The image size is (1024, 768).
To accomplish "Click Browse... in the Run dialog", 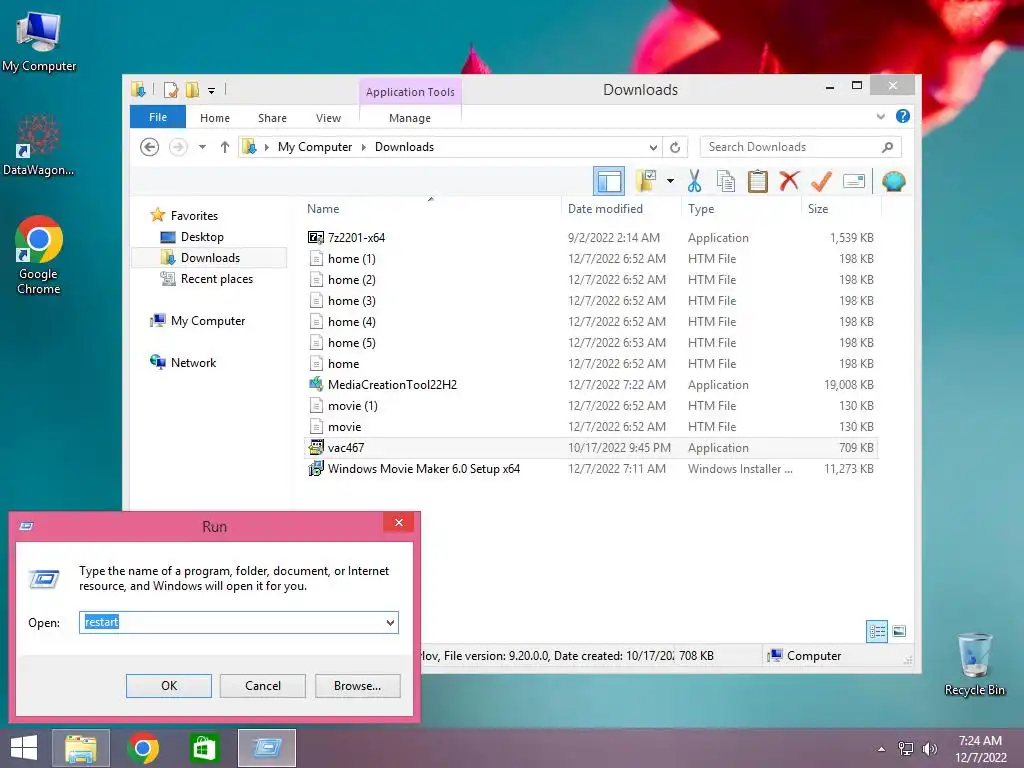I will click(x=357, y=686).
